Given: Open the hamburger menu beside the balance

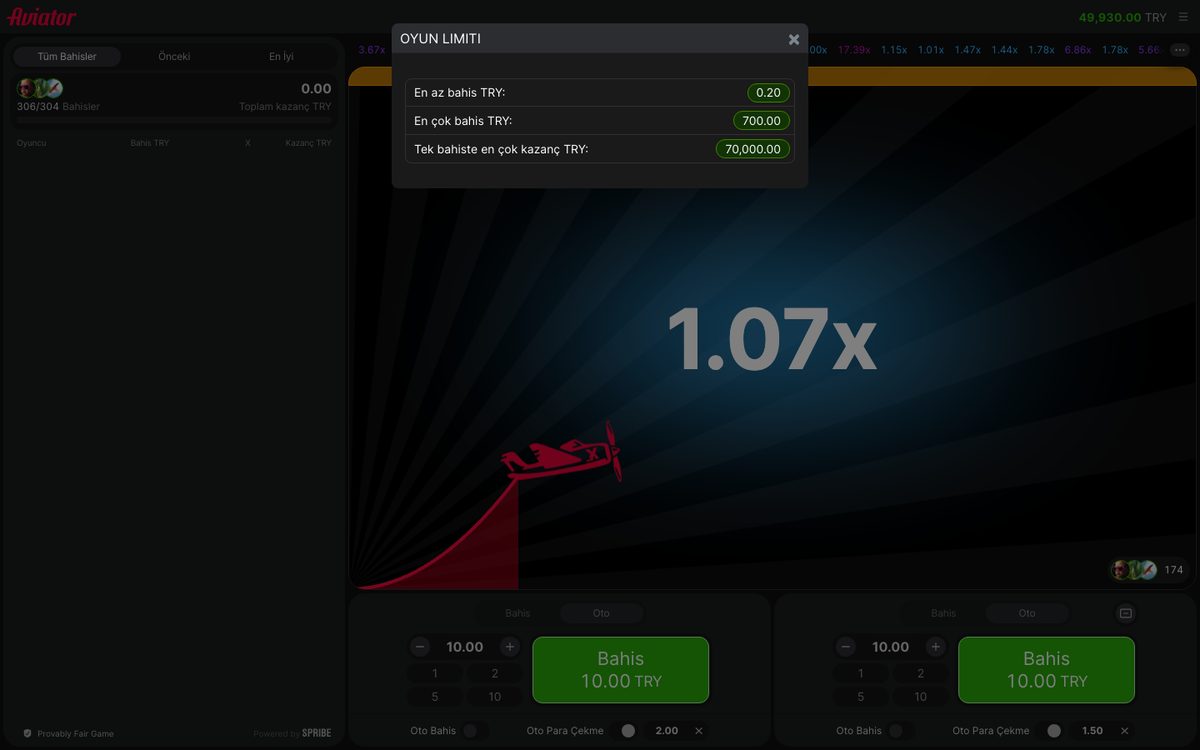Looking at the screenshot, I should tap(1183, 17).
